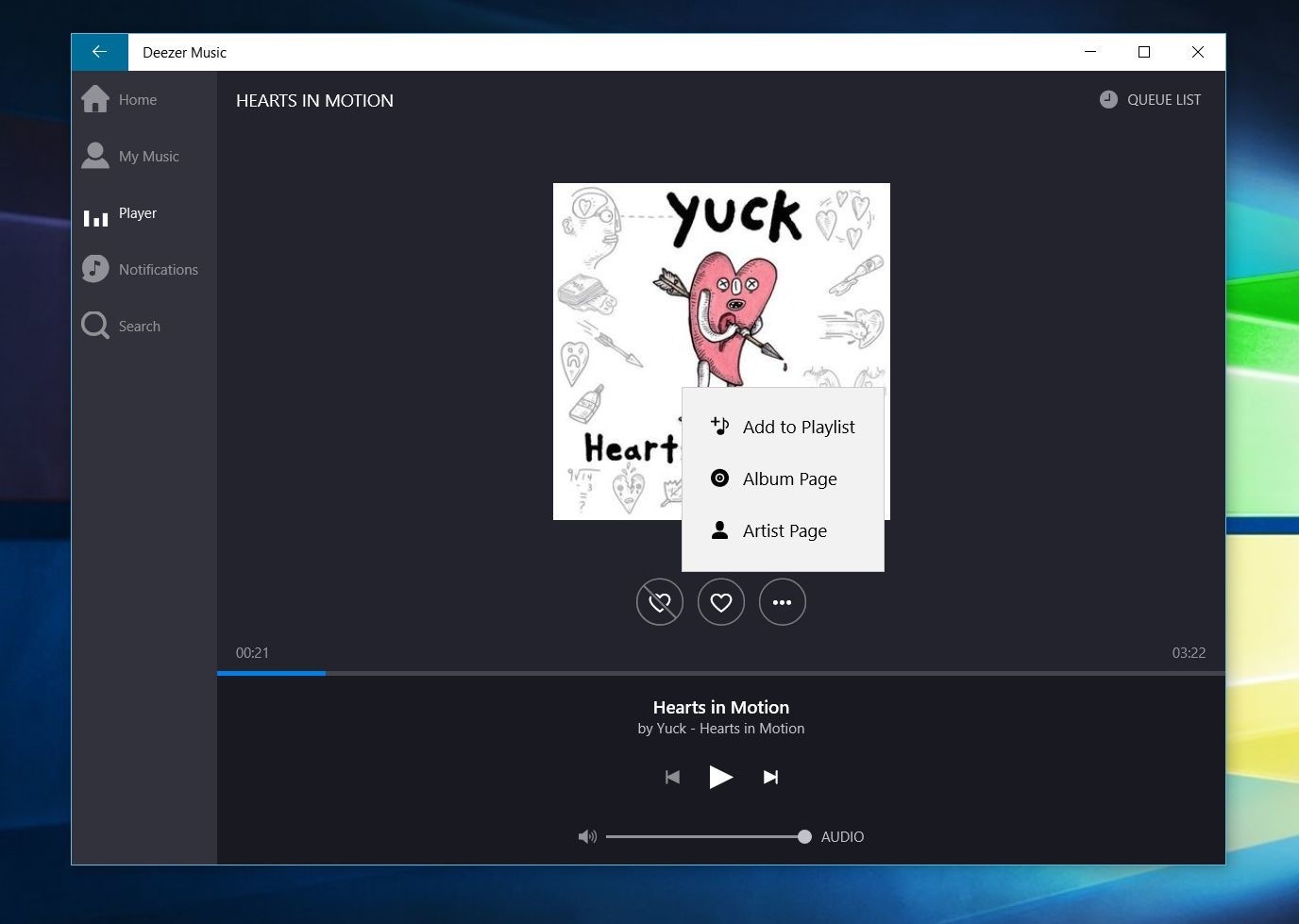Open the Home sidebar item

(144, 99)
